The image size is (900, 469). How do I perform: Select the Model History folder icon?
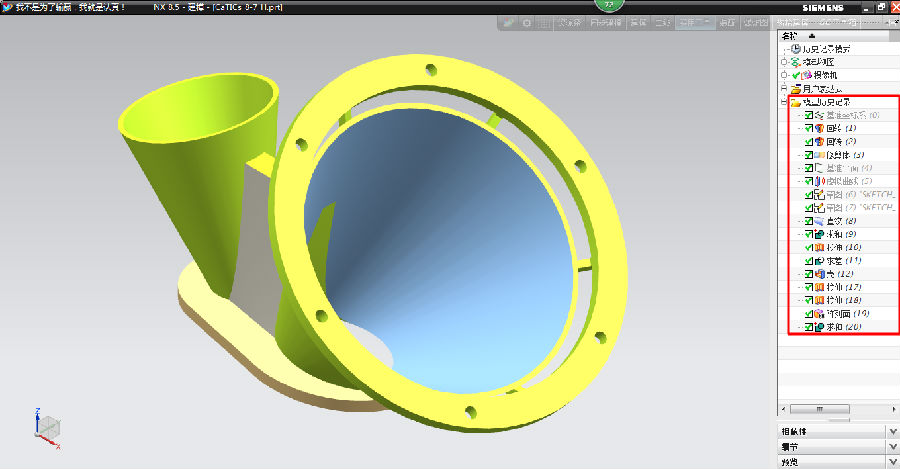tap(796, 102)
